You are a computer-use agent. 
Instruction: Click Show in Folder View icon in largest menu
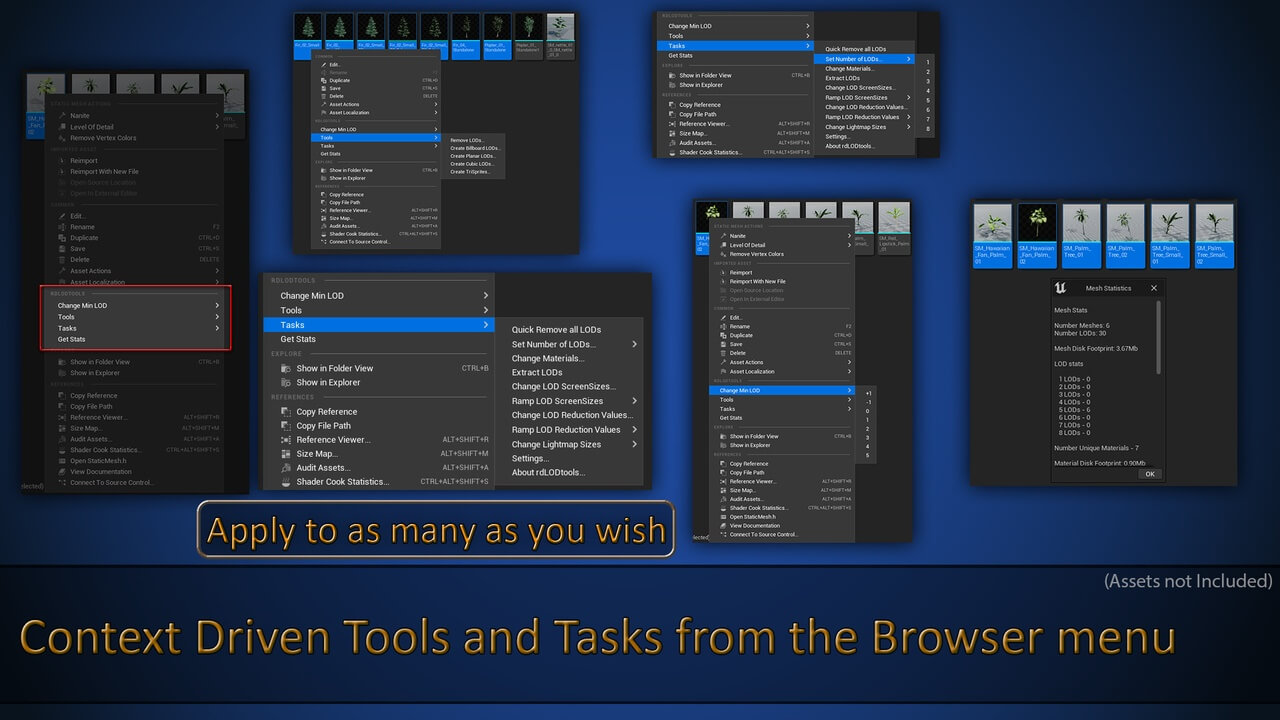pyautogui.click(x=287, y=368)
